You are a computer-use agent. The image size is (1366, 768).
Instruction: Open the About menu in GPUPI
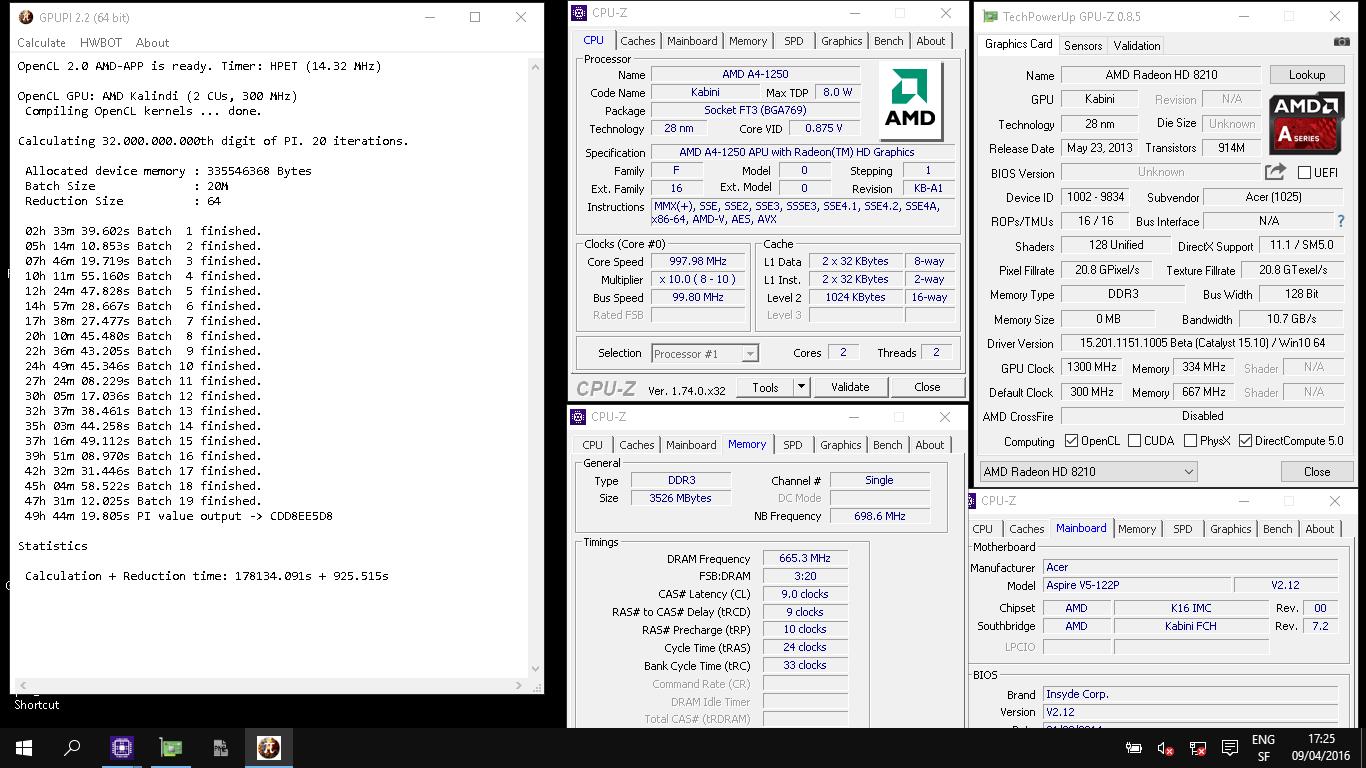pos(152,43)
